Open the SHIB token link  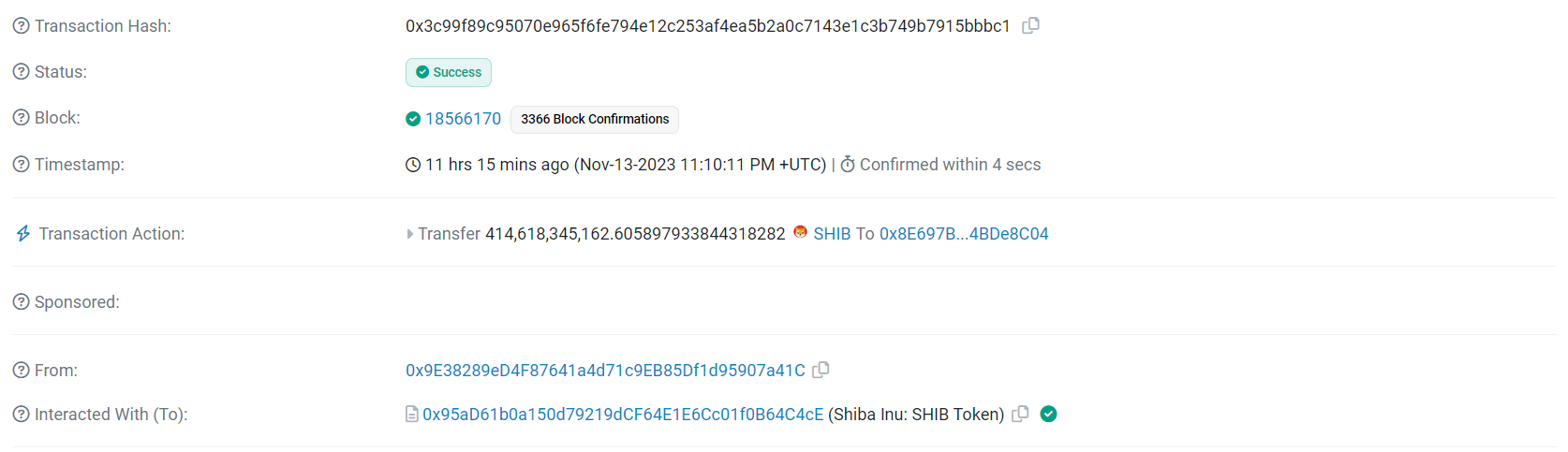point(832,234)
